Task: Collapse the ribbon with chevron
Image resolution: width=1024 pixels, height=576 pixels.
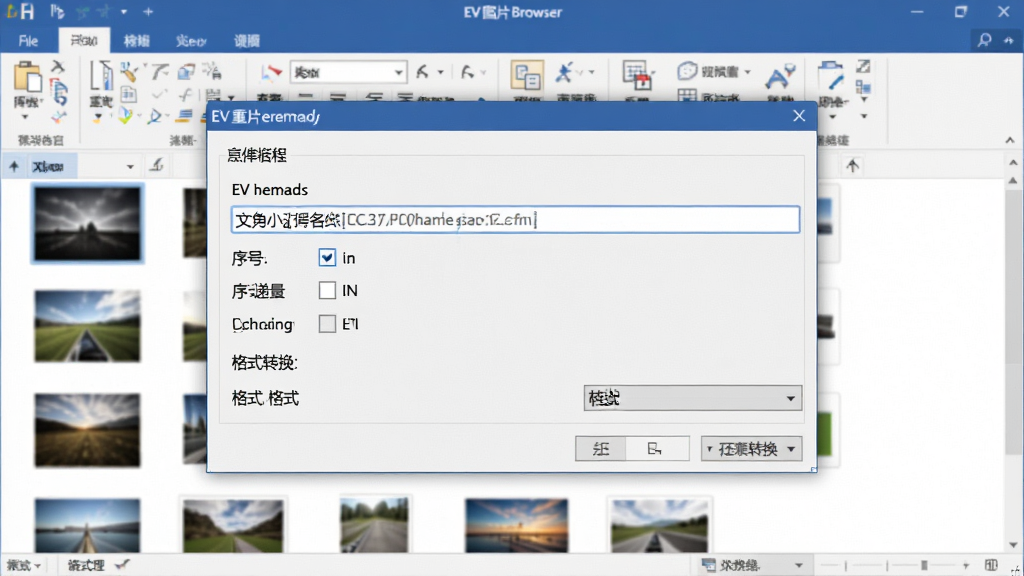Action: pos(1010,140)
